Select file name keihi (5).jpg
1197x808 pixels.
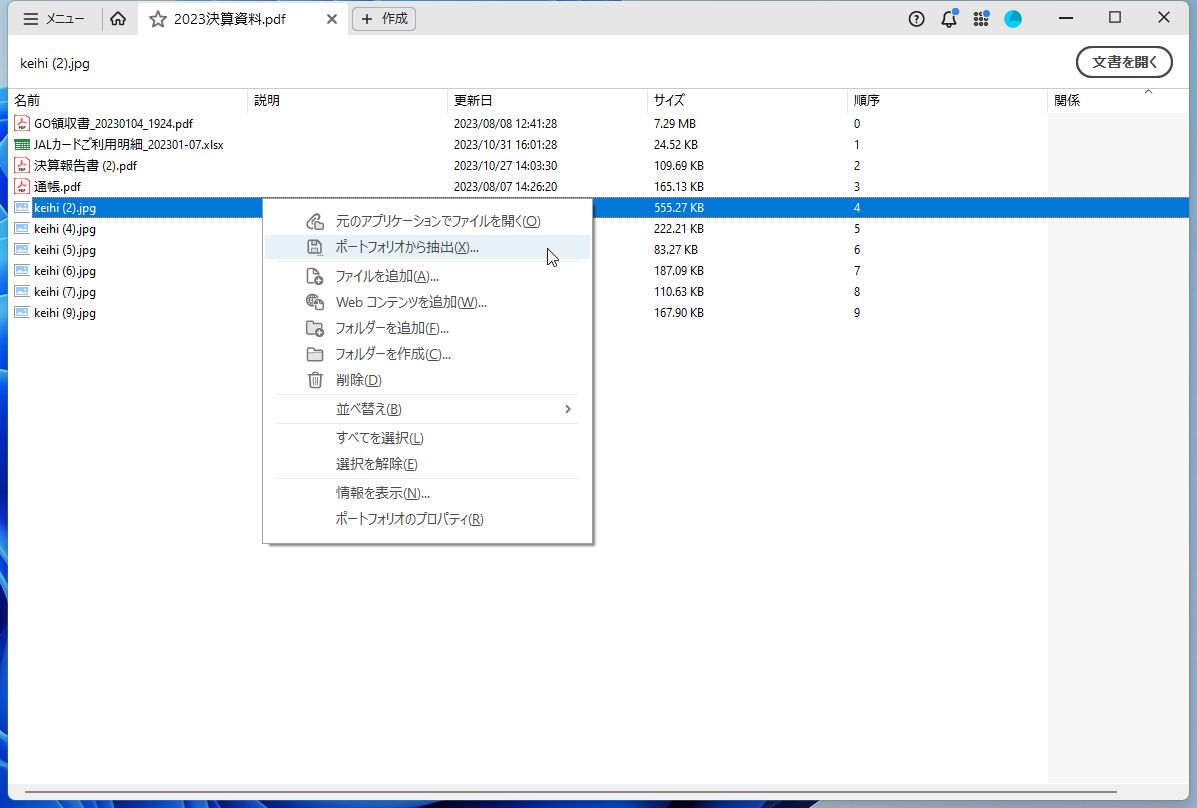tap(65, 249)
